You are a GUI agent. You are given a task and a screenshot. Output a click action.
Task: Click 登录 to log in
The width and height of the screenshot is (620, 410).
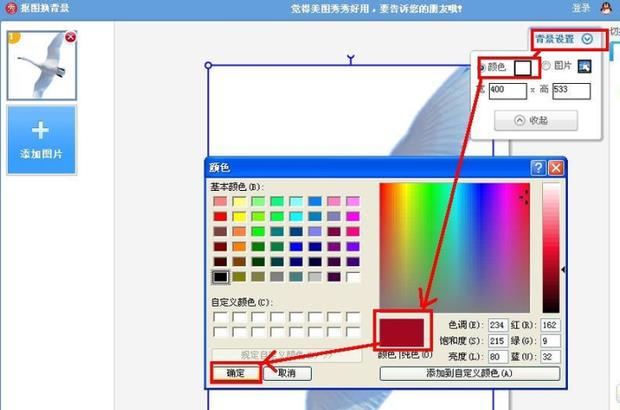[x=582, y=7]
